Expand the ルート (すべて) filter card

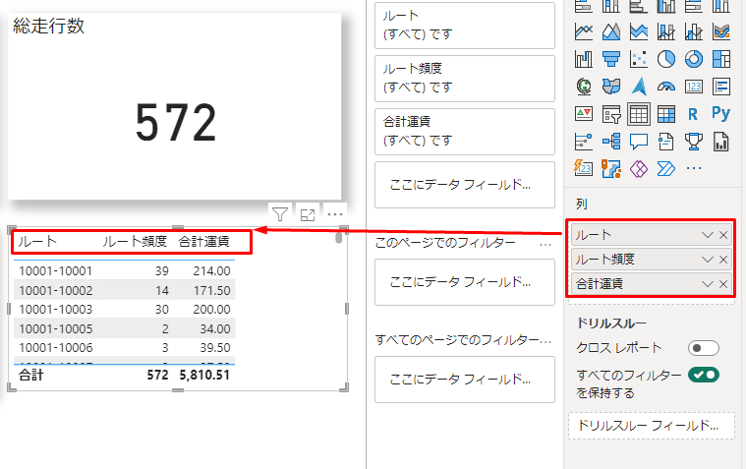tap(464, 25)
